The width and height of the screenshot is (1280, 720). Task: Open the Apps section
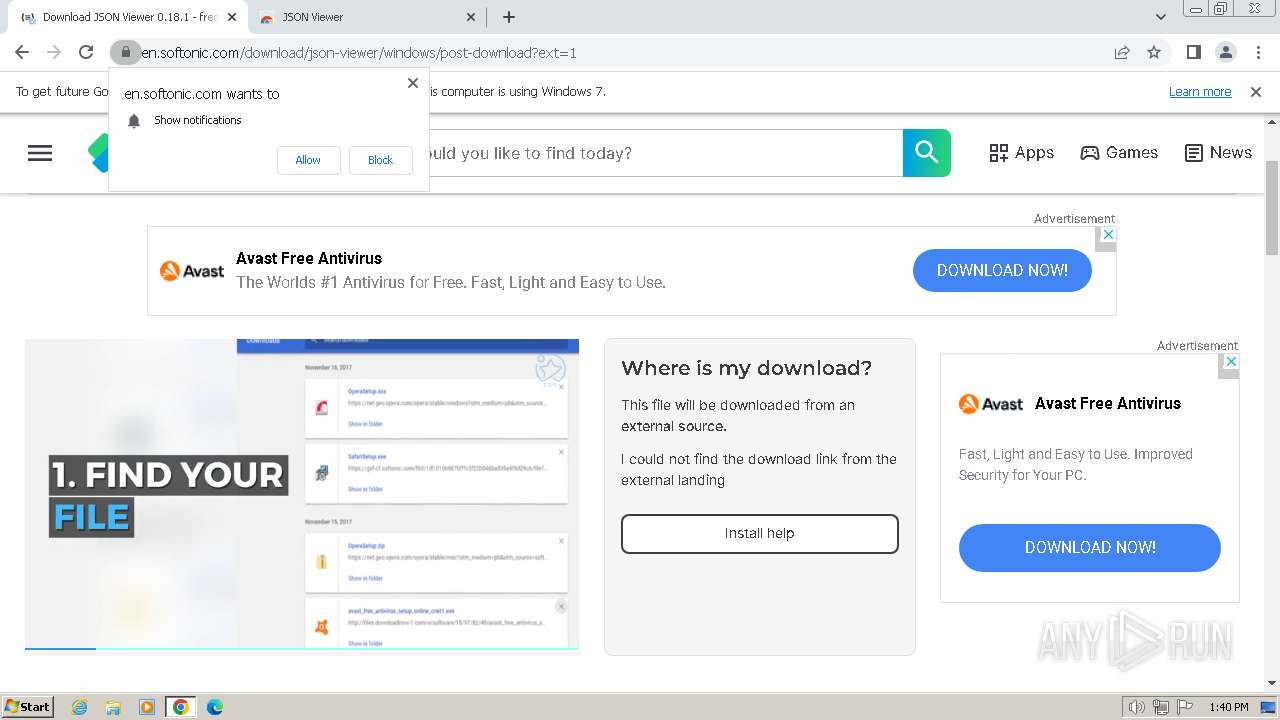1021,153
